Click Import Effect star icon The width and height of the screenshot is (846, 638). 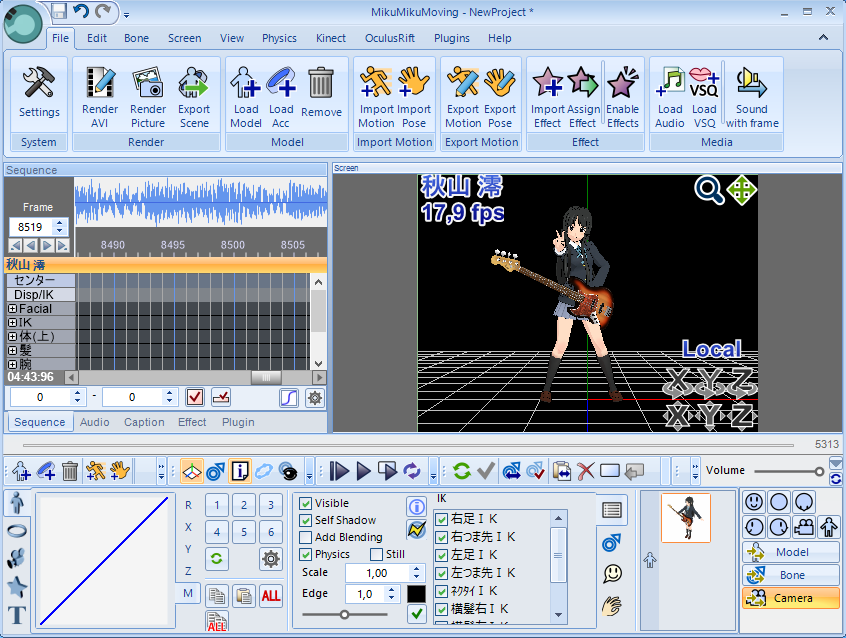click(x=548, y=82)
